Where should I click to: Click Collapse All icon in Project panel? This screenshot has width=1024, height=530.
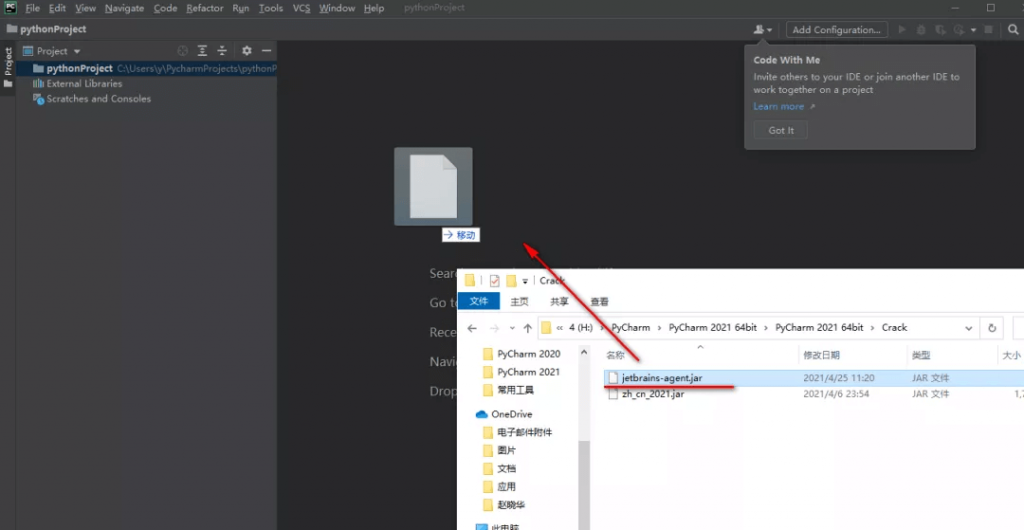click(x=222, y=51)
